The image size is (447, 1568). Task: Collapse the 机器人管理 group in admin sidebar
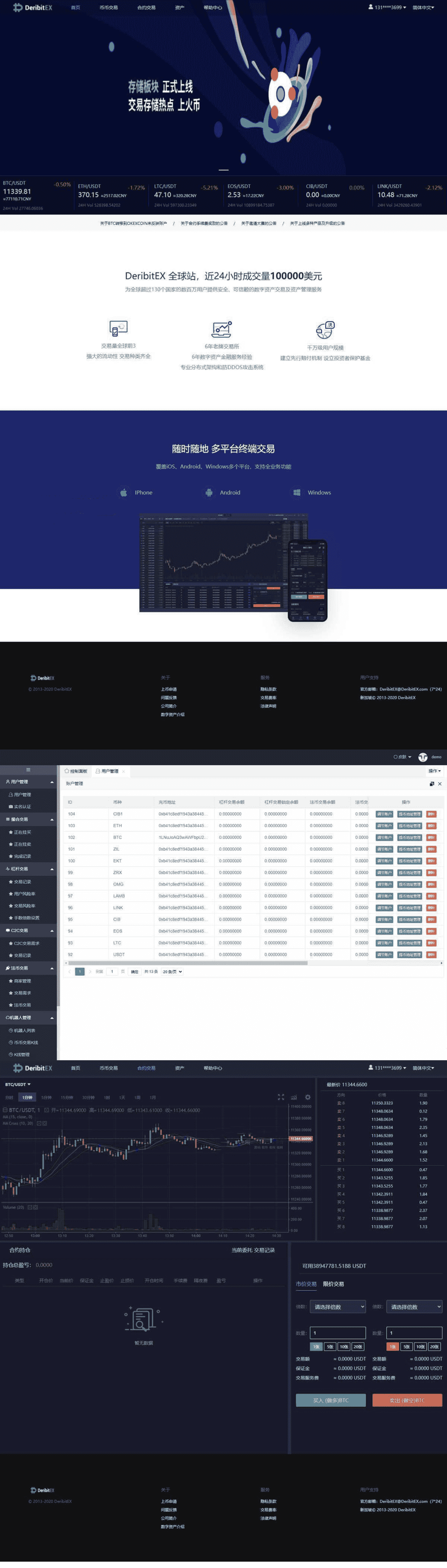pos(28,1018)
